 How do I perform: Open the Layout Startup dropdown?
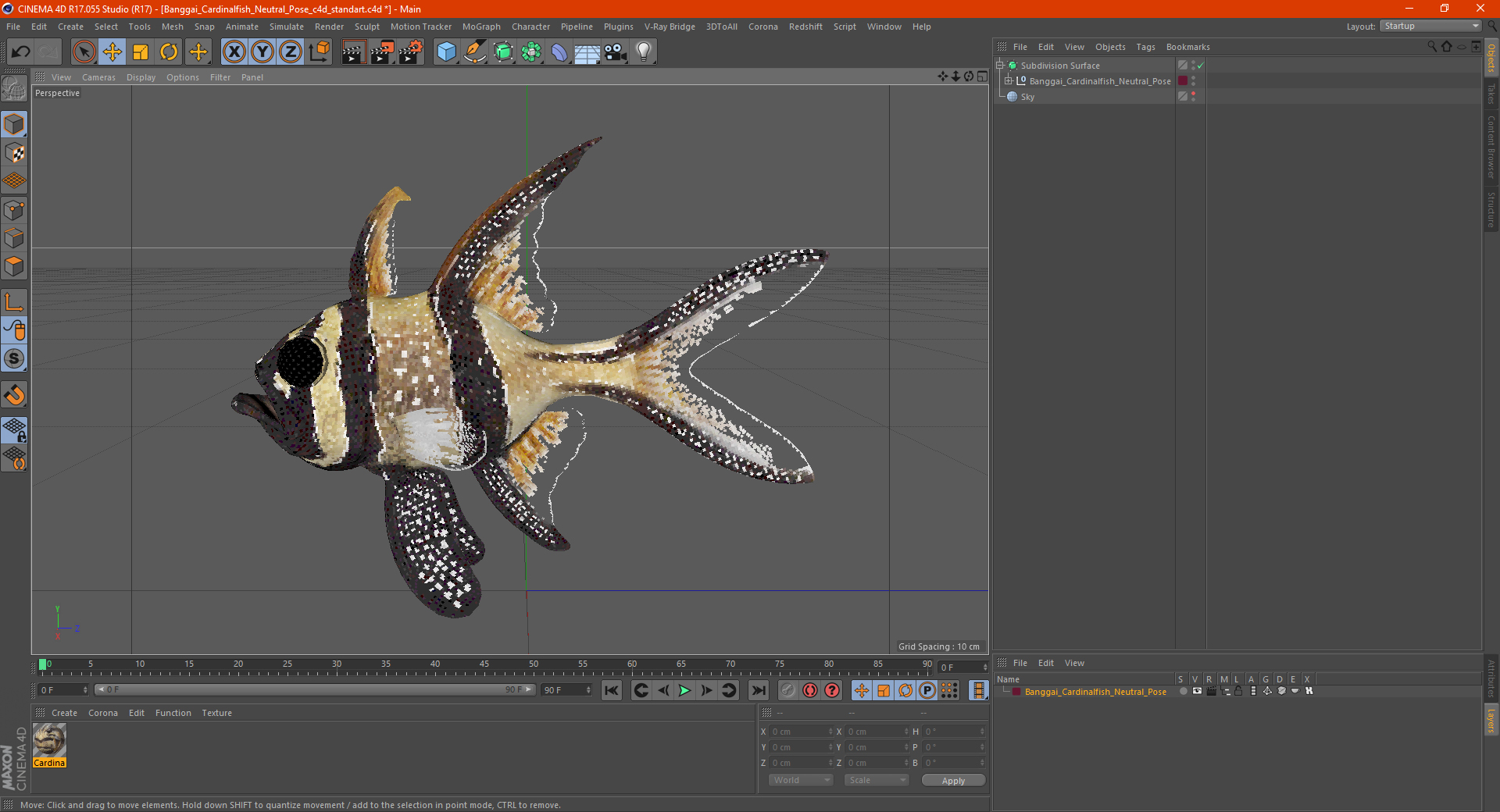[1431, 27]
